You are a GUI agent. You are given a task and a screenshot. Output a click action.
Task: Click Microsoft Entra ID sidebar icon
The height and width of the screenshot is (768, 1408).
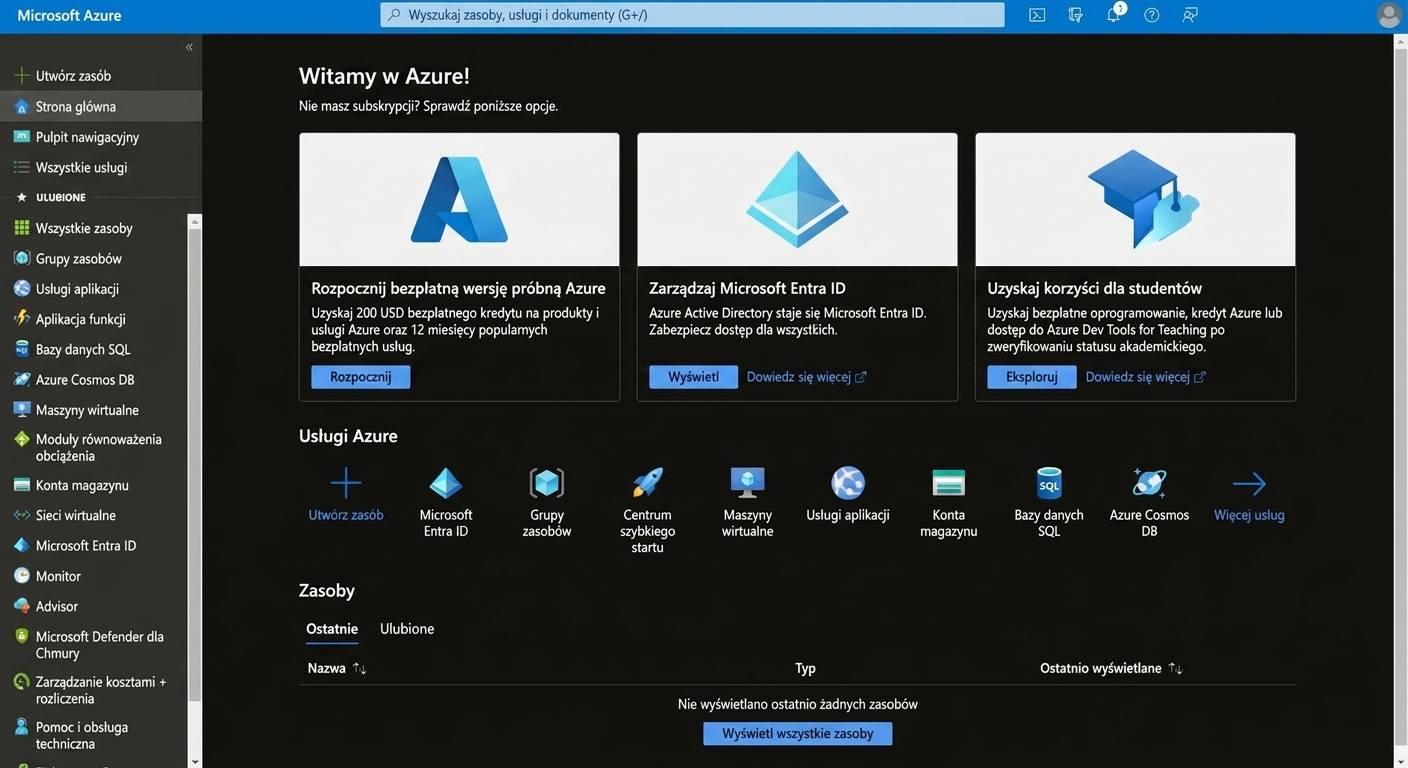[22, 546]
